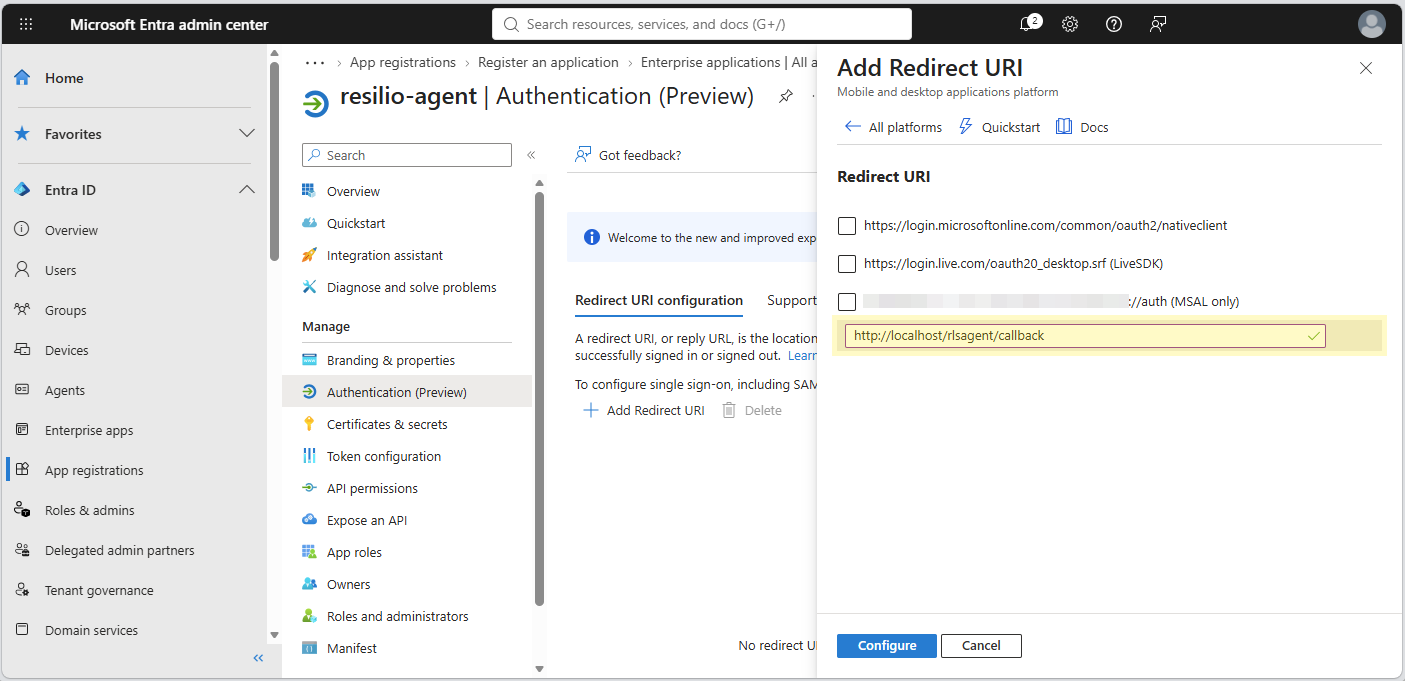
Task: Click the resource menu Search box
Action: click(407, 155)
